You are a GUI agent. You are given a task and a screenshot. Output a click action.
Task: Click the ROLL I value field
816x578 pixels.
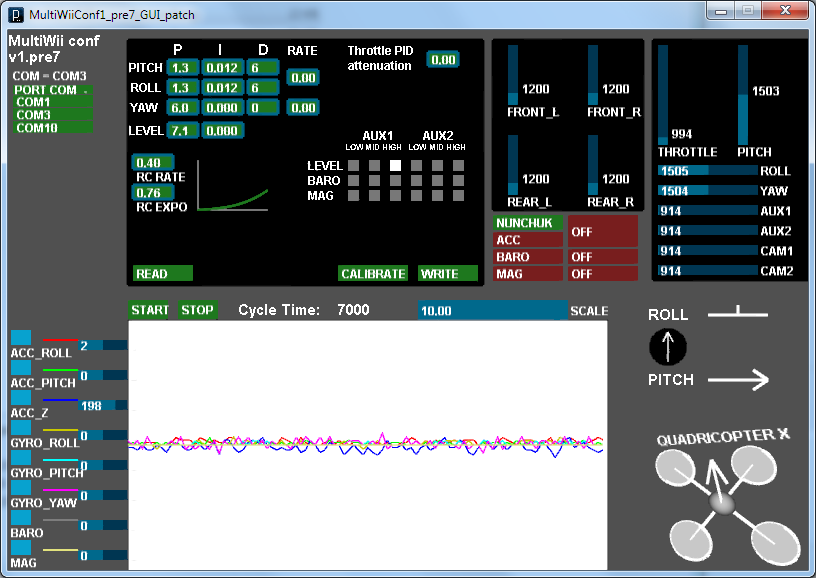[222, 87]
